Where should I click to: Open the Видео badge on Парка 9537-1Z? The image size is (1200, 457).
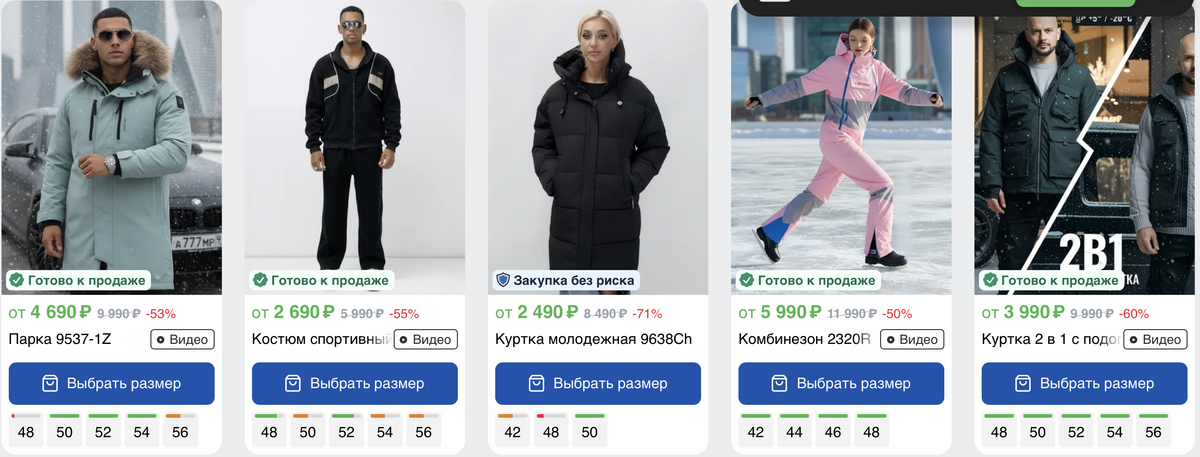tap(182, 339)
